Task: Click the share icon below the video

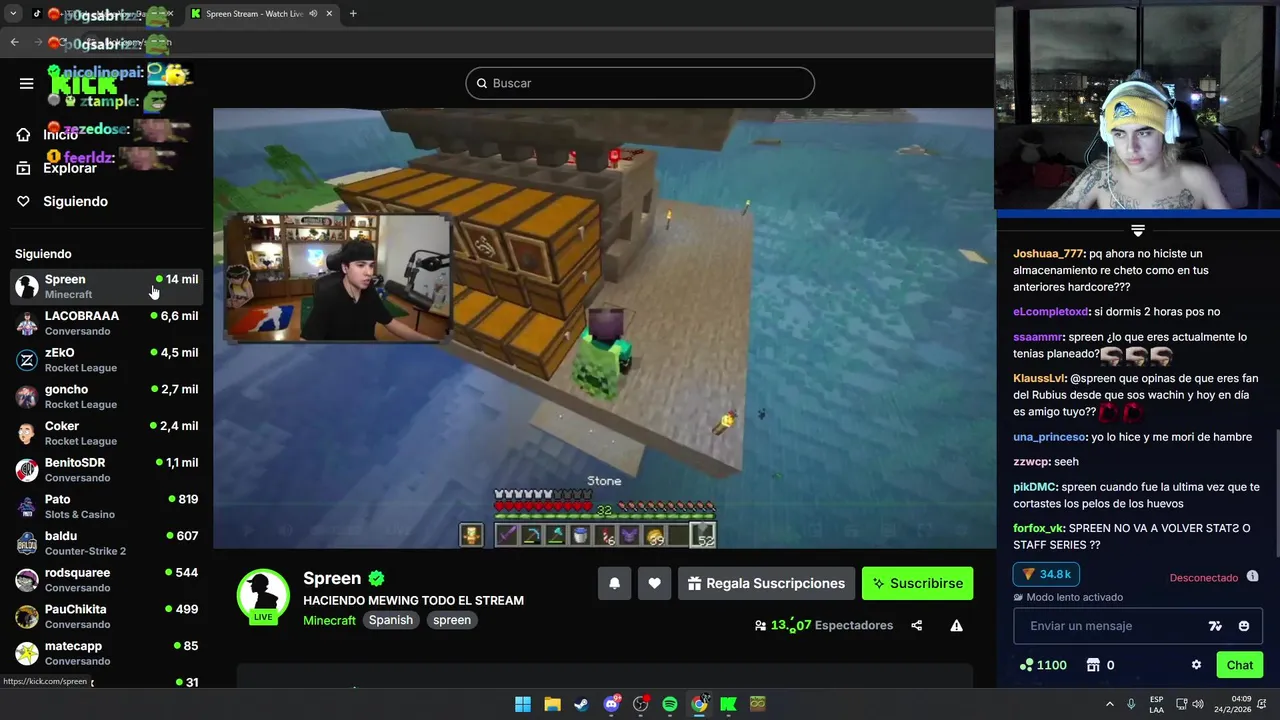Action: pos(916,626)
